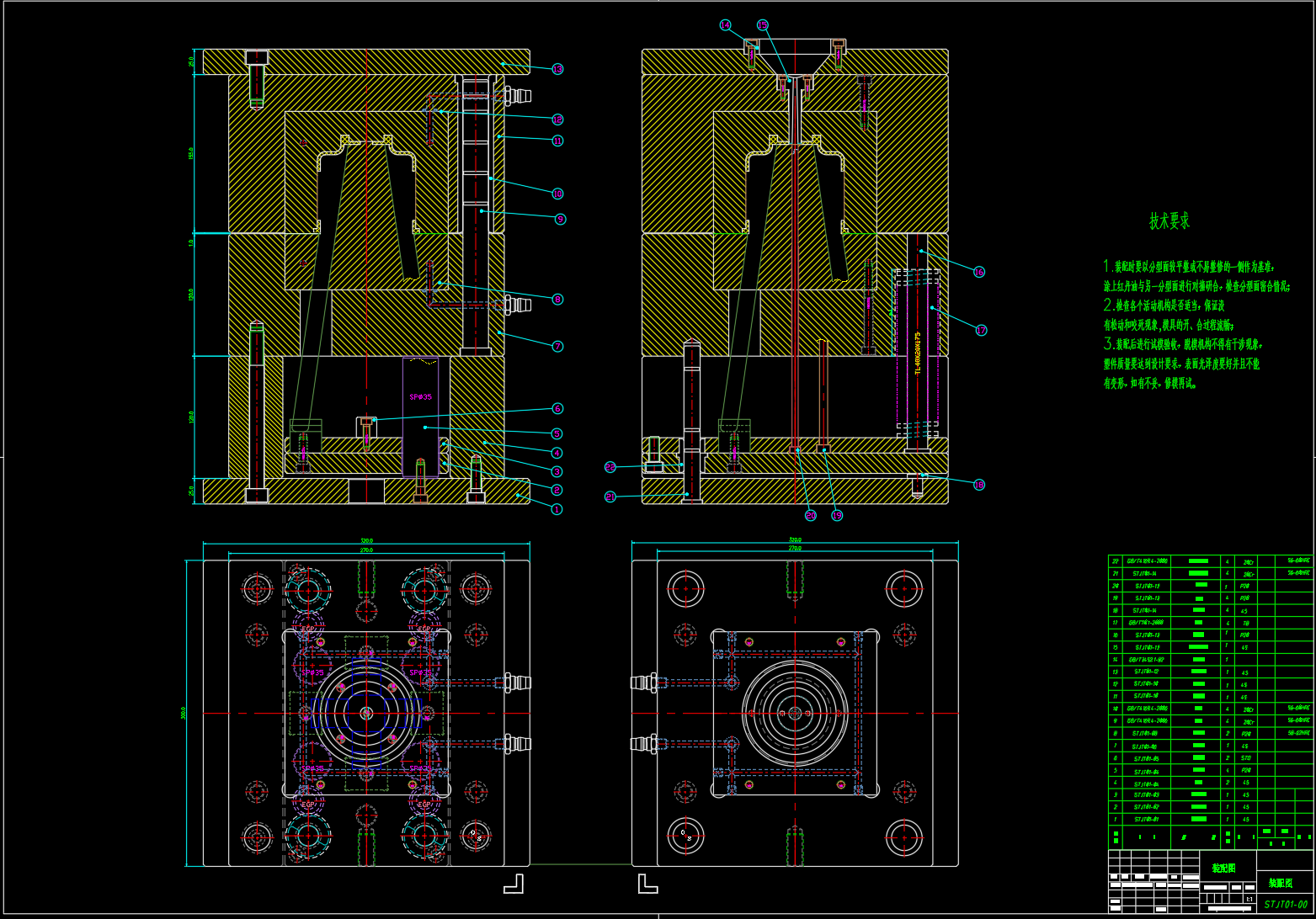Click part balloon number 17
This screenshot has height=919, width=1316.
pyautogui.click(x=981, y=331)
